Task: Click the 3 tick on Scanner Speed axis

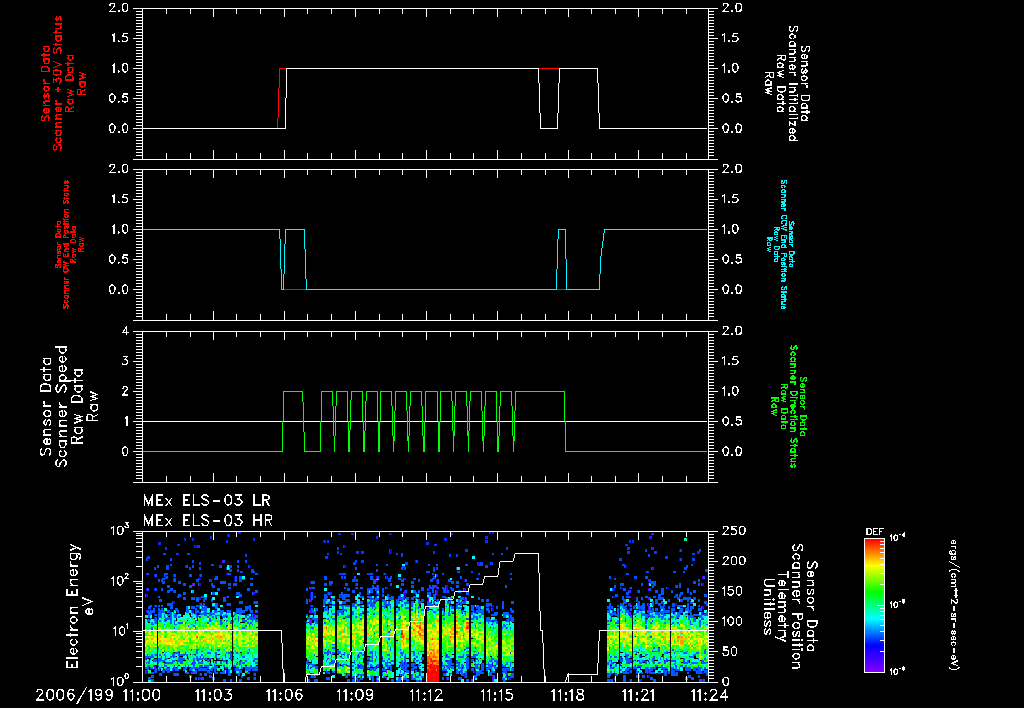Action: click(126, 361)
